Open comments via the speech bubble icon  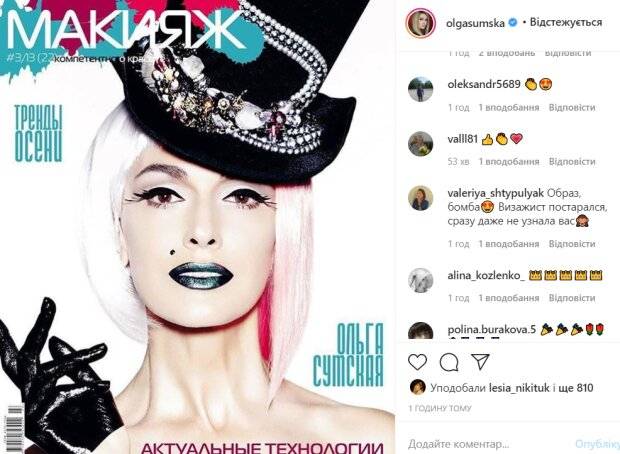coord(449,362)
